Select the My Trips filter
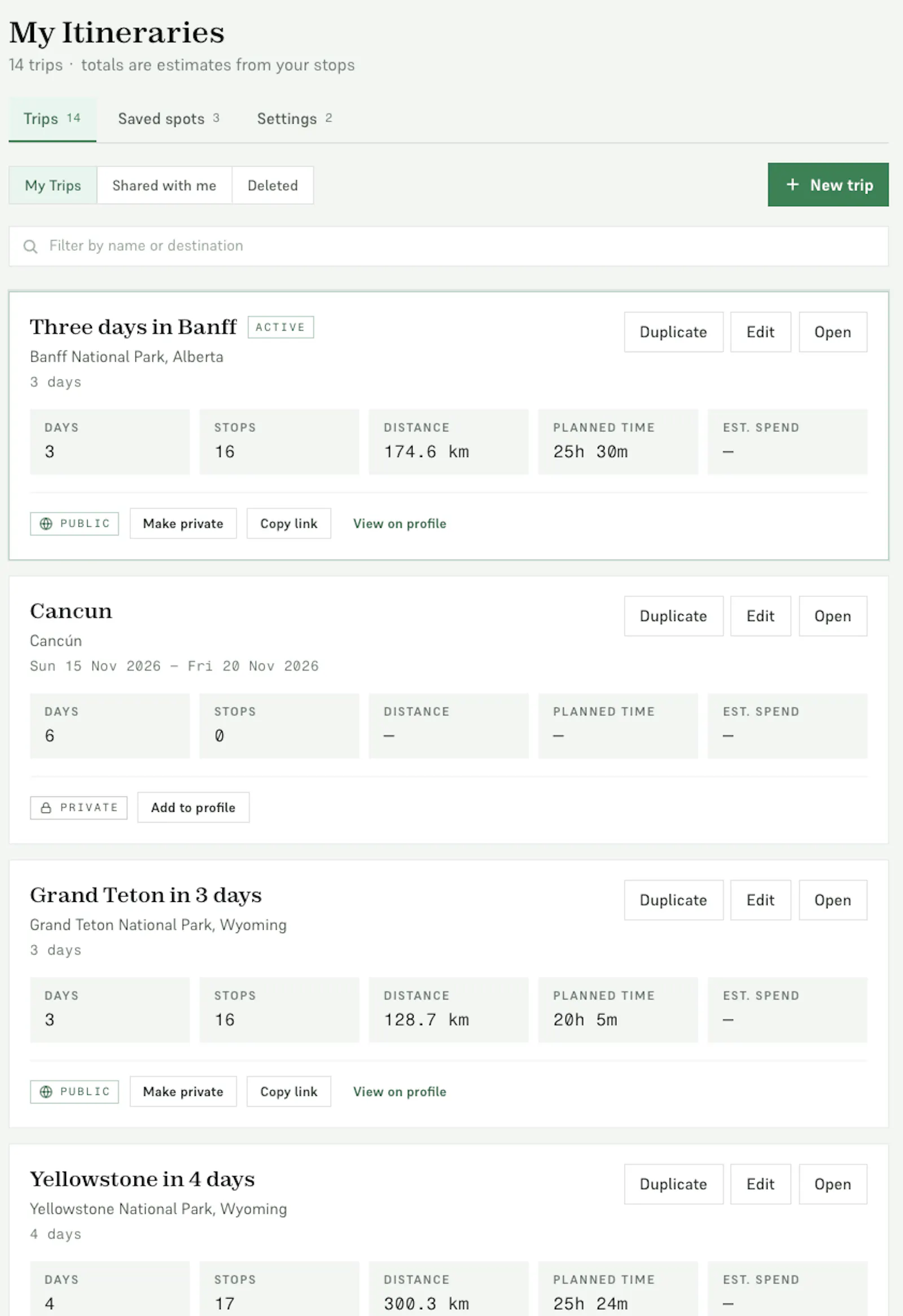Screen dimensions: 903x1316 click(52, 185)
